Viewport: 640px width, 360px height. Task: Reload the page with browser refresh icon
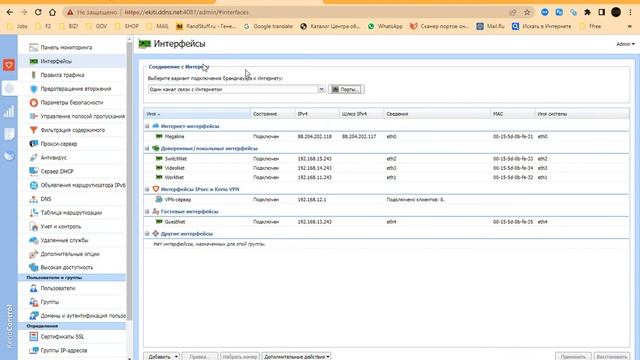coord(38,12)
